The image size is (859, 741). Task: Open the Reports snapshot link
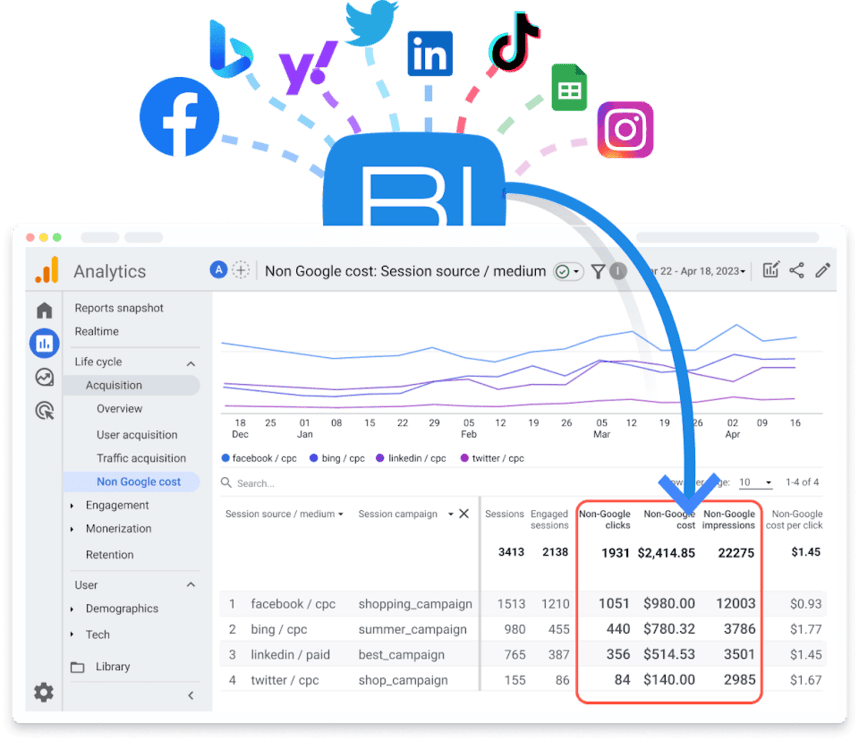(117, 307)
